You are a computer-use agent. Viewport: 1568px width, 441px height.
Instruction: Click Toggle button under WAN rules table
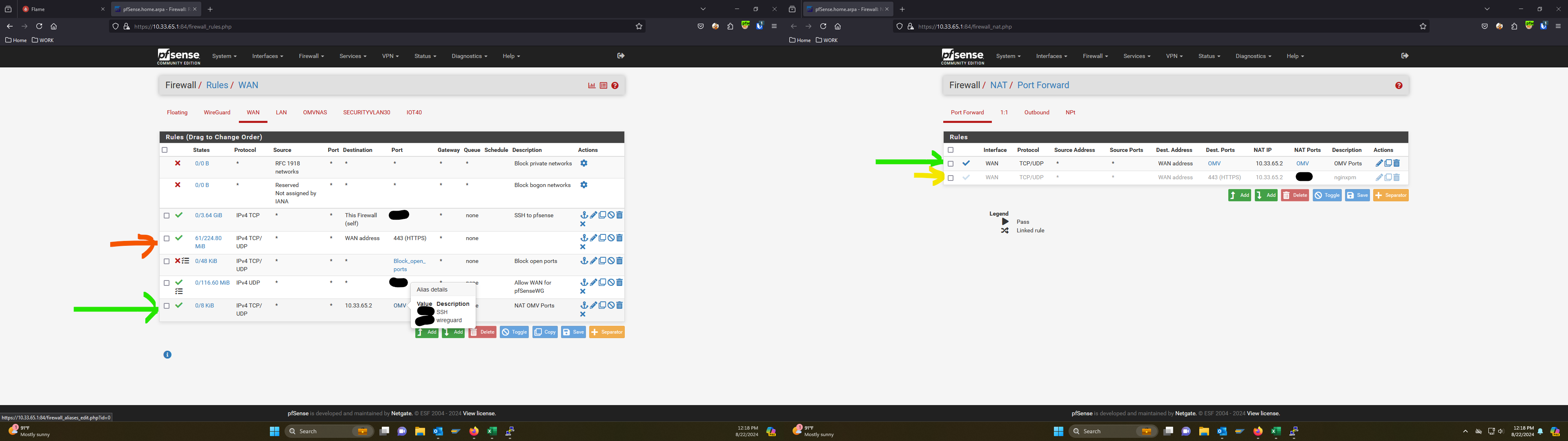point(514,332)
